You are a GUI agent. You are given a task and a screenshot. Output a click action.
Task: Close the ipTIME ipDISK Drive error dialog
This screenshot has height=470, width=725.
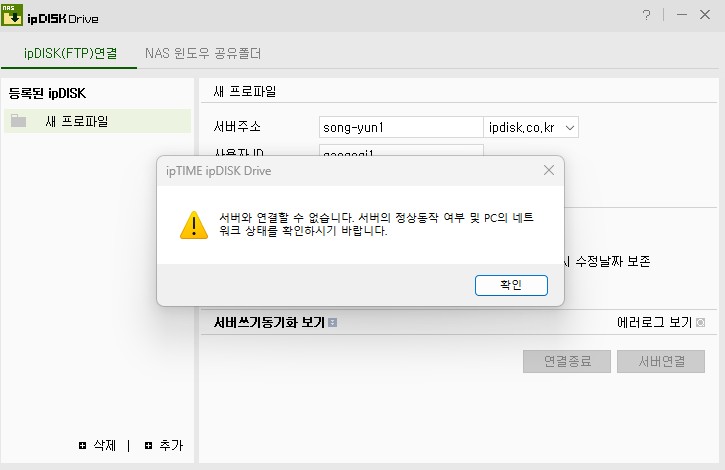549,170
